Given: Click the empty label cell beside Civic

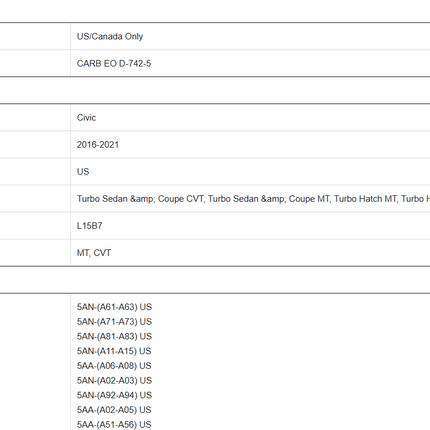Looking at the screenshot, I should pyautogui.click(x=35, y=118).
